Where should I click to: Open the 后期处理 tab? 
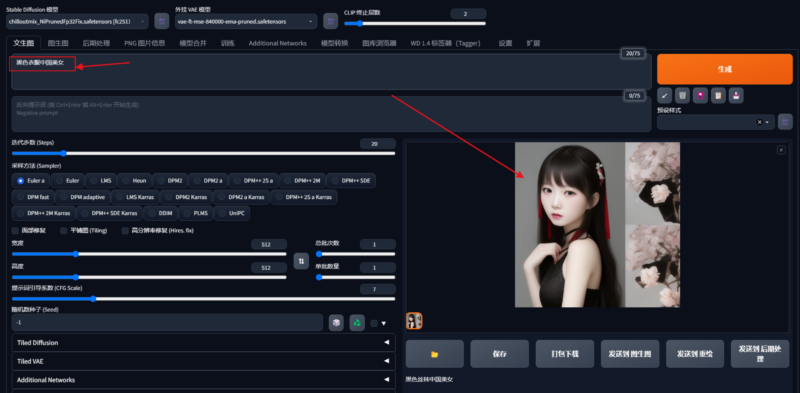tap(96, 43)
